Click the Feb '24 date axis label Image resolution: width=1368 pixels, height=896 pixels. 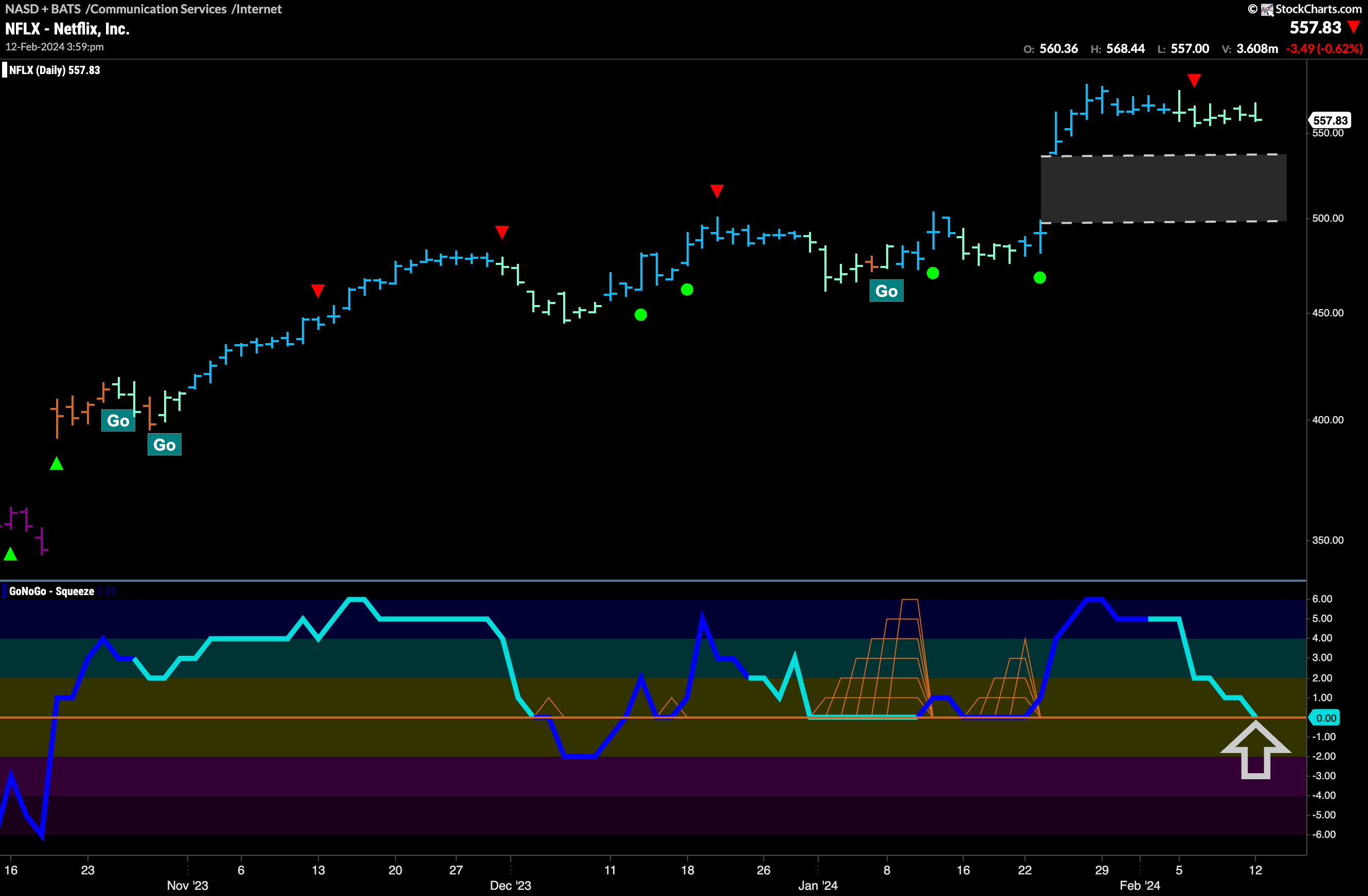coord(1140,886)
